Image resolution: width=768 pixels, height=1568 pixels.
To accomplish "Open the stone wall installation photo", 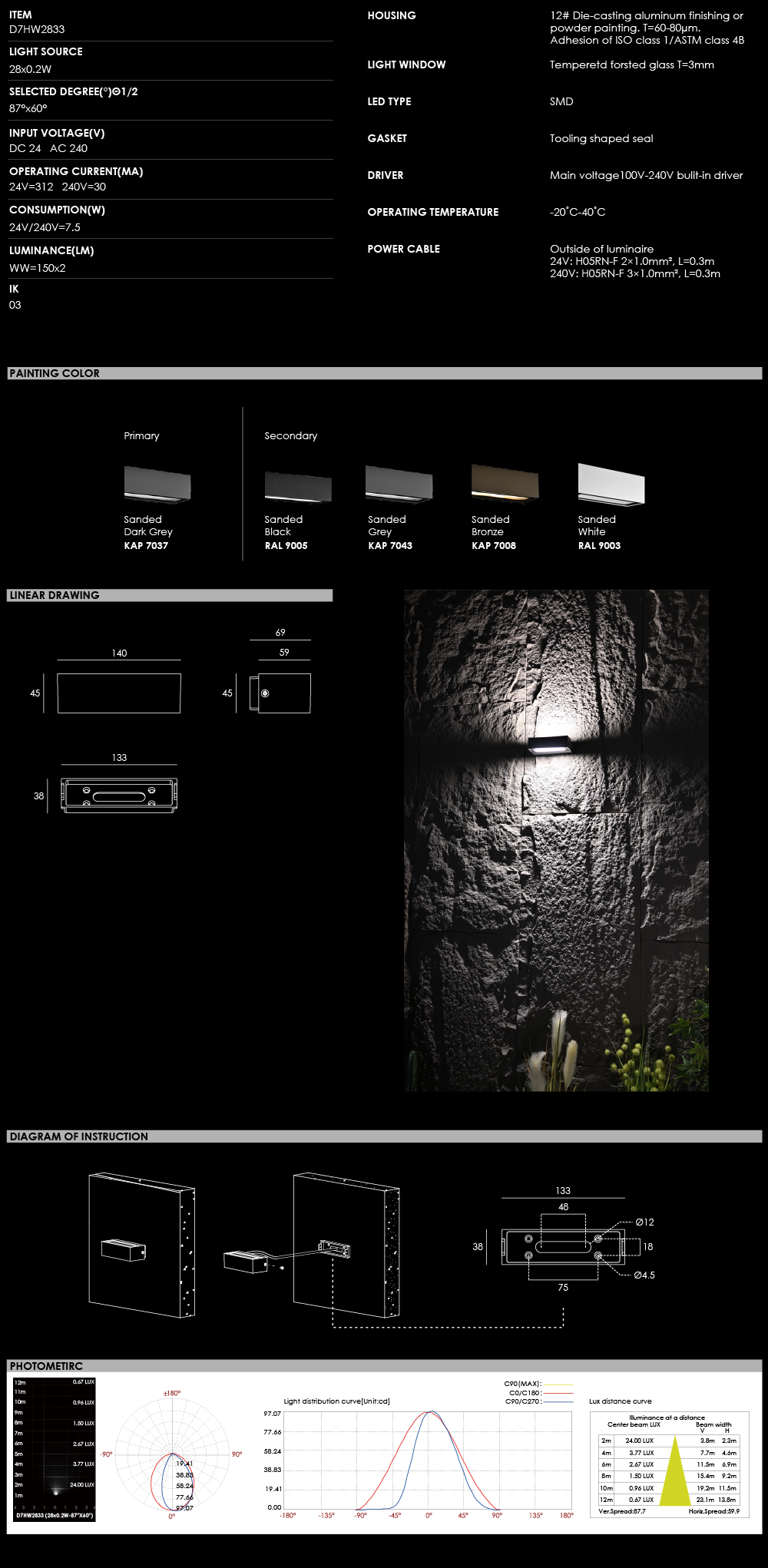I will coord(556,840).
